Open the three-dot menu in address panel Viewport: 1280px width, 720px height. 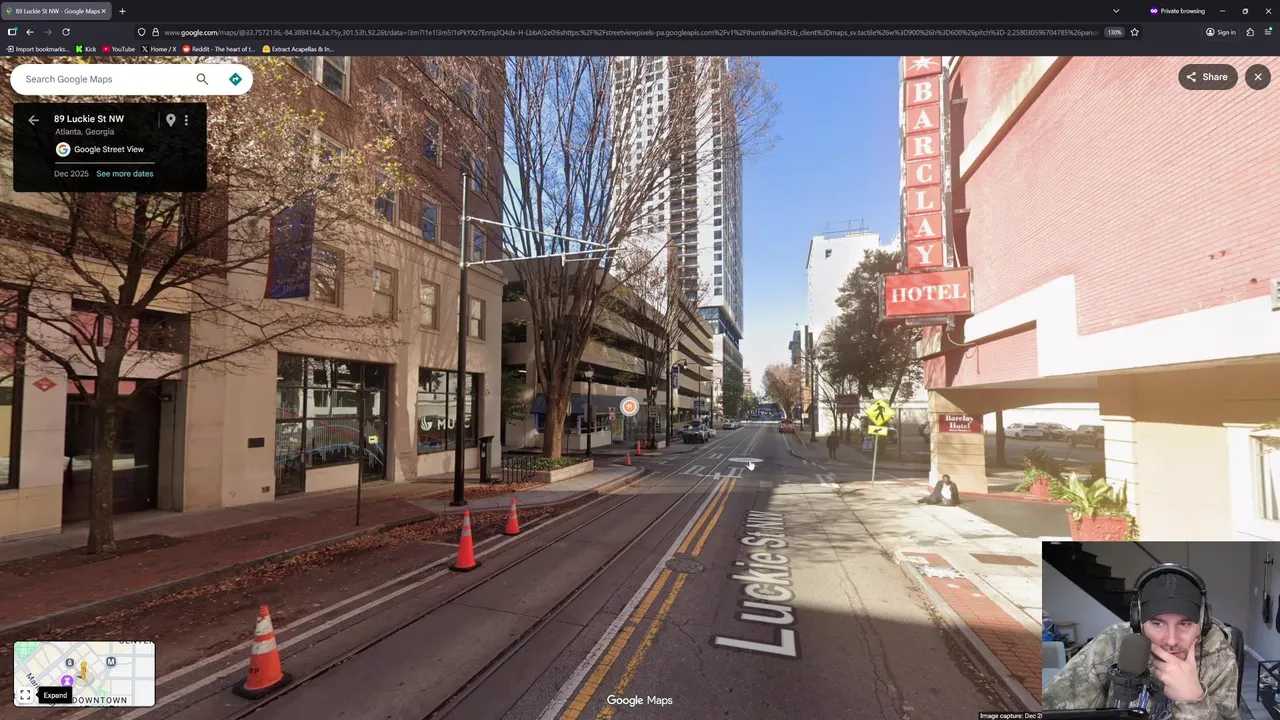[186, 120]
